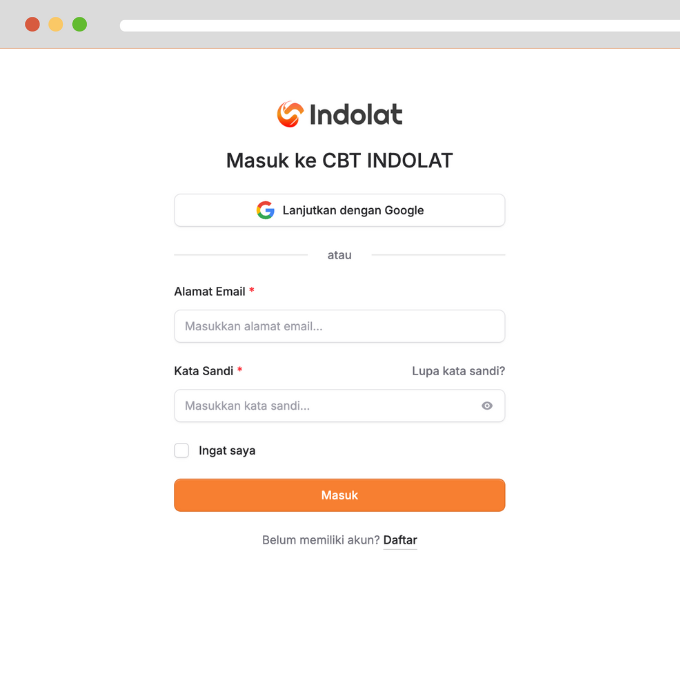Viewport: 680px width, 680px height.
Task: Click the "Alamat Email" field label
Action: point(210,291)
